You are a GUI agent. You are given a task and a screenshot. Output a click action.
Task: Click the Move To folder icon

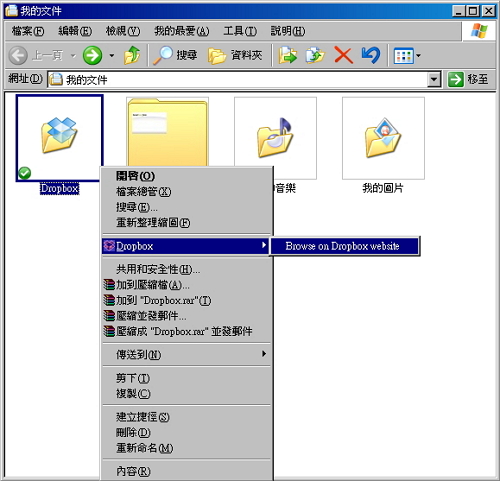[x=288, y=55]
